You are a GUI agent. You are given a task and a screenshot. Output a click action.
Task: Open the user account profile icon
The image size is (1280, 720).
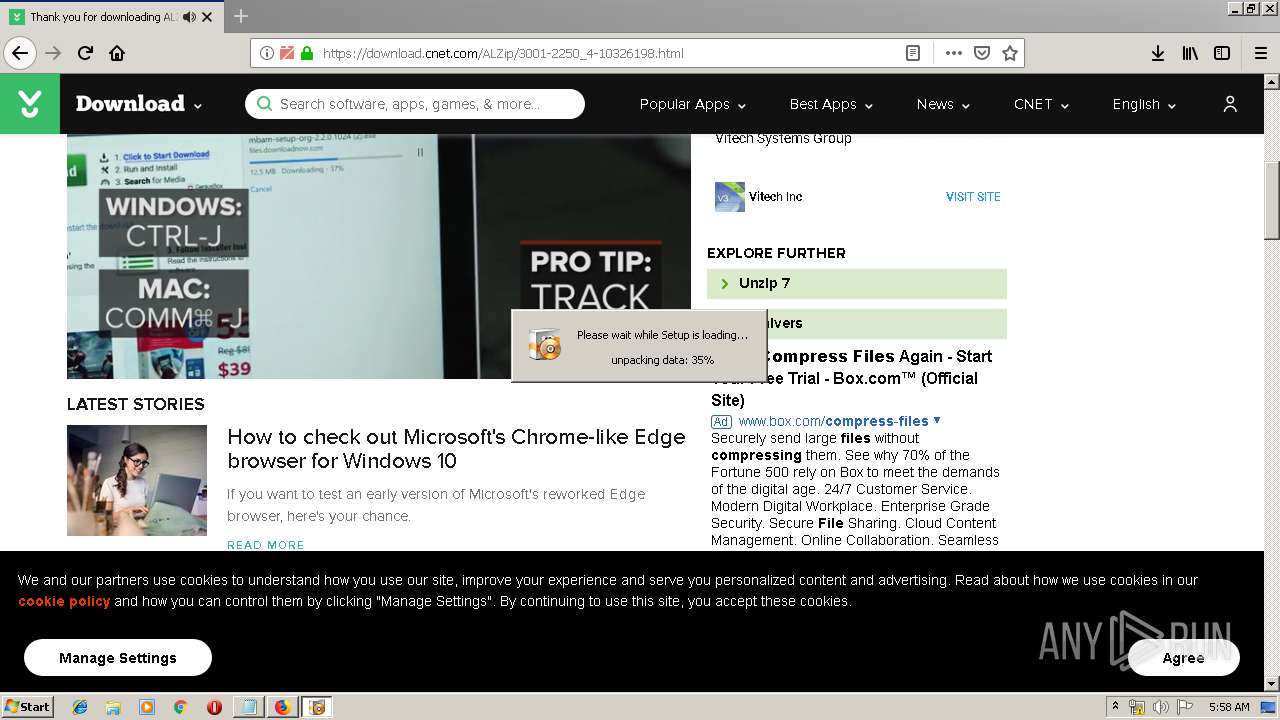pos(1230,104)
